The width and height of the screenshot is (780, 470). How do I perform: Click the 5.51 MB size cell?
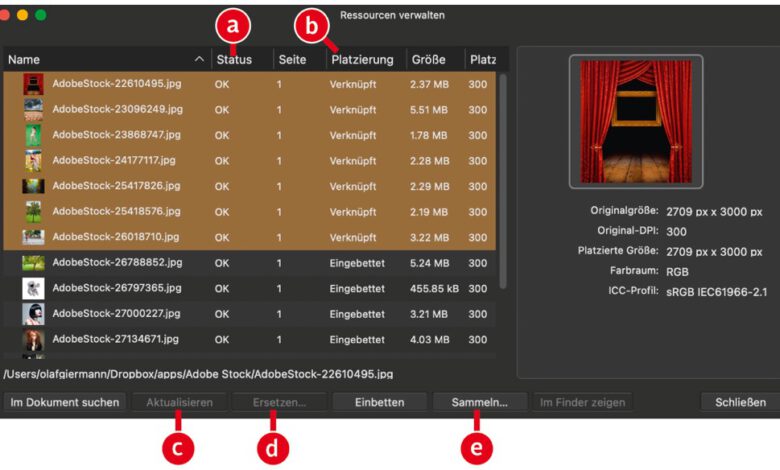point(429,110)
